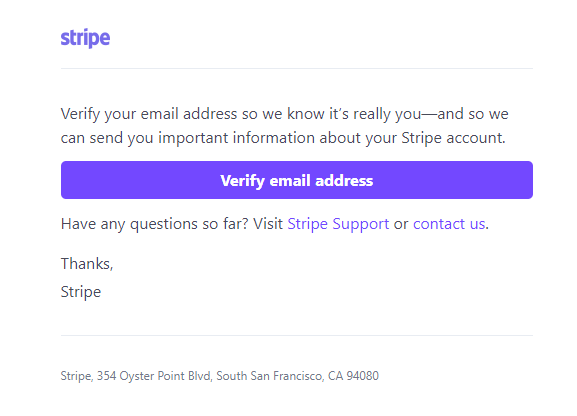Click the words really you in the paragraph
The width and height of the screenshot is (577, 416).
click(x=387, y=114)
